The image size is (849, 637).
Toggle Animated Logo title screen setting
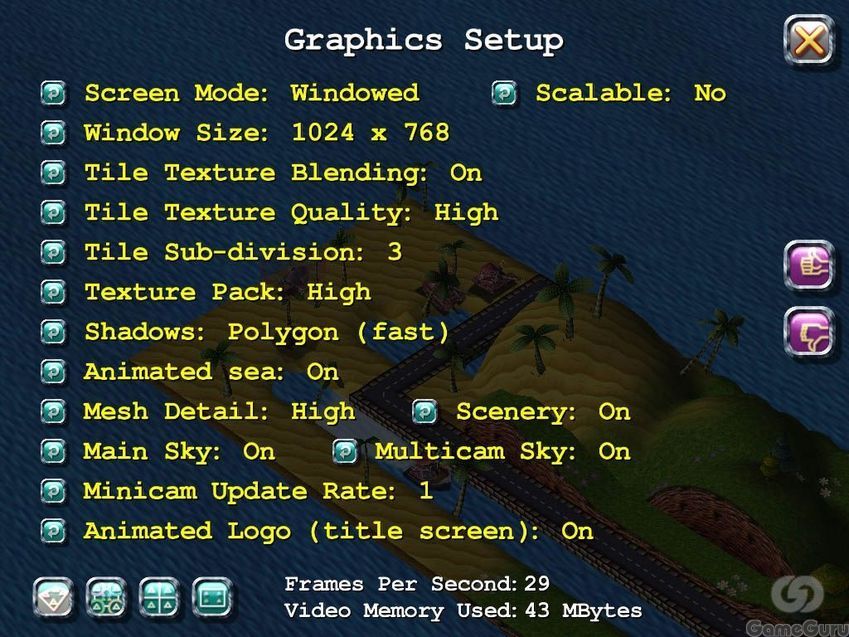[x=54, y=531]
